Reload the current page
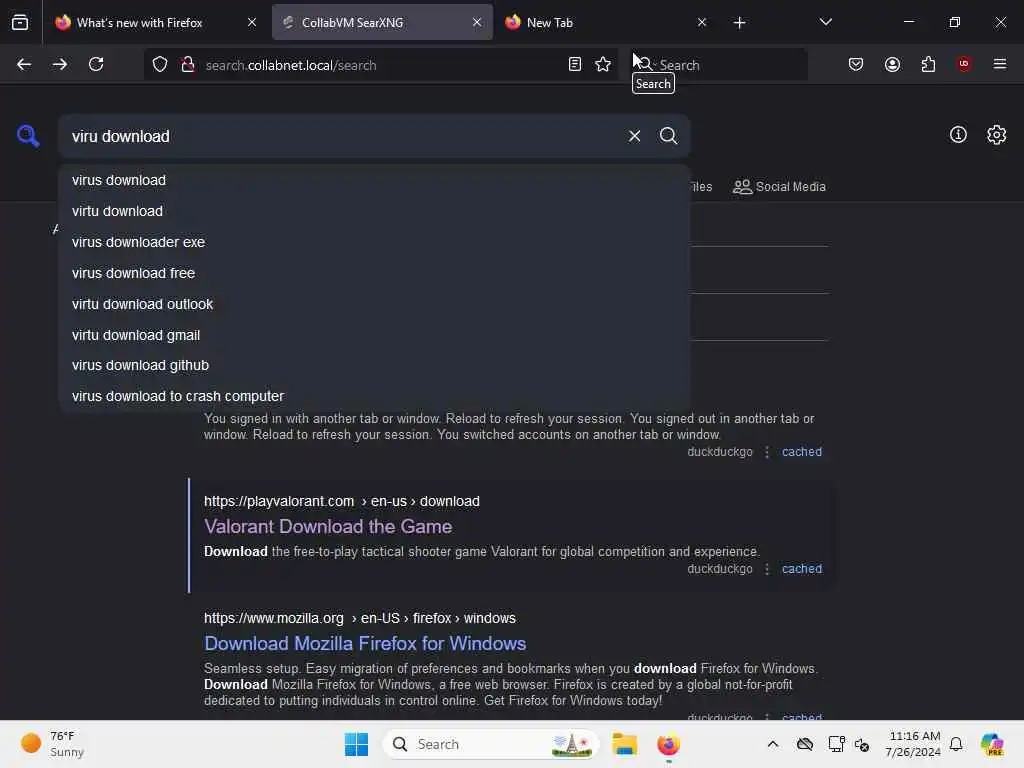1024x768 pixels. tap(96, 64)
